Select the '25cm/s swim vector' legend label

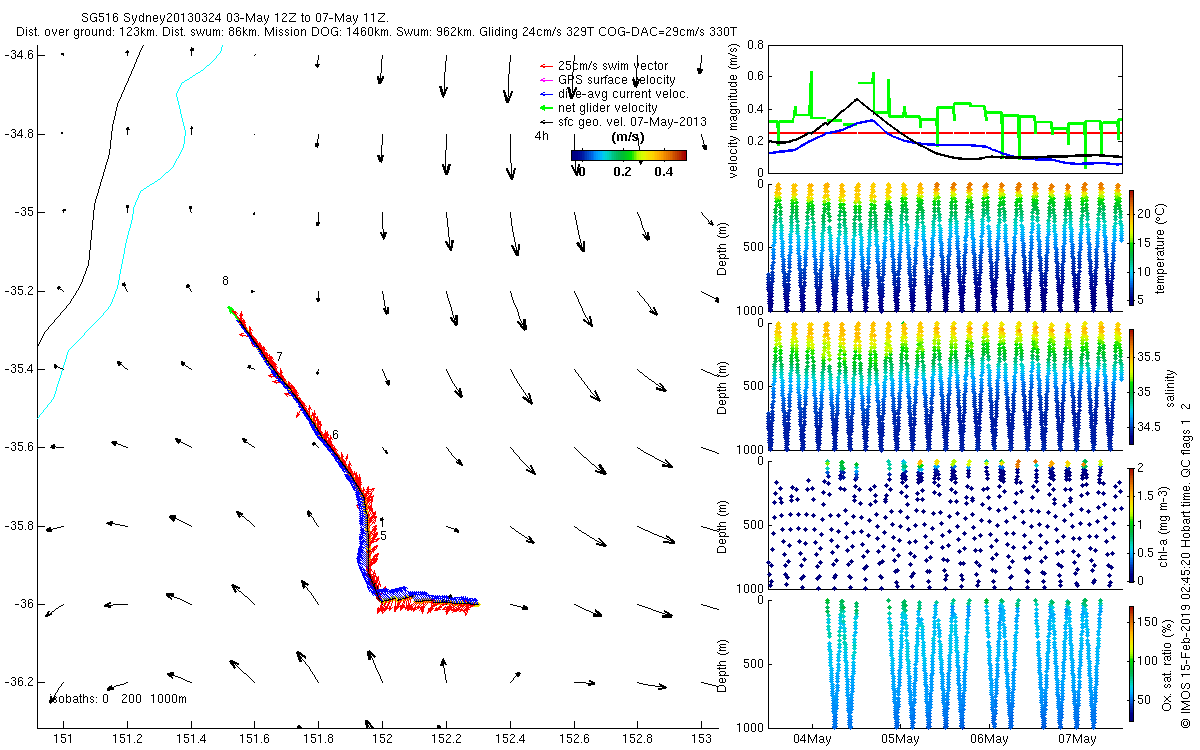pos(613,66)
